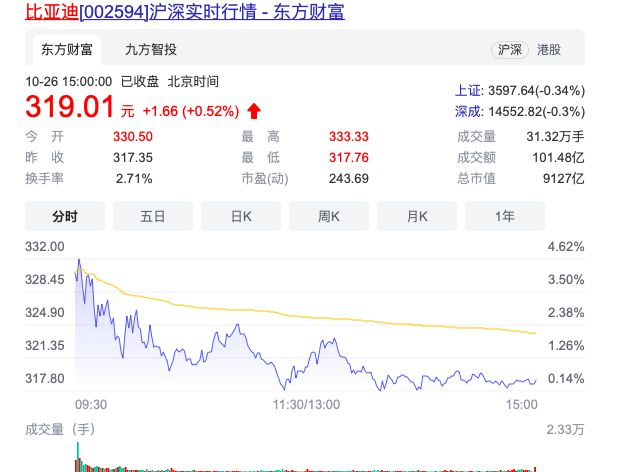The height and width of the screenshot is (472, 630).
Task: Click the 2.38% percent axis label
Action: coord(566,312)
